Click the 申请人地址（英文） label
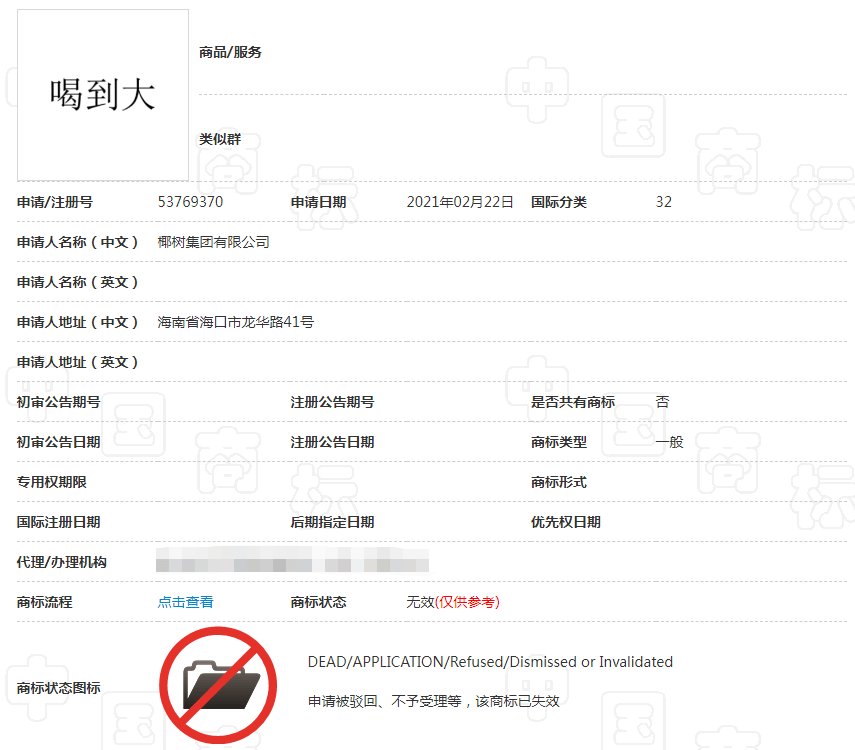The height and width of the screenshot is (750, 855). [78, 362]
